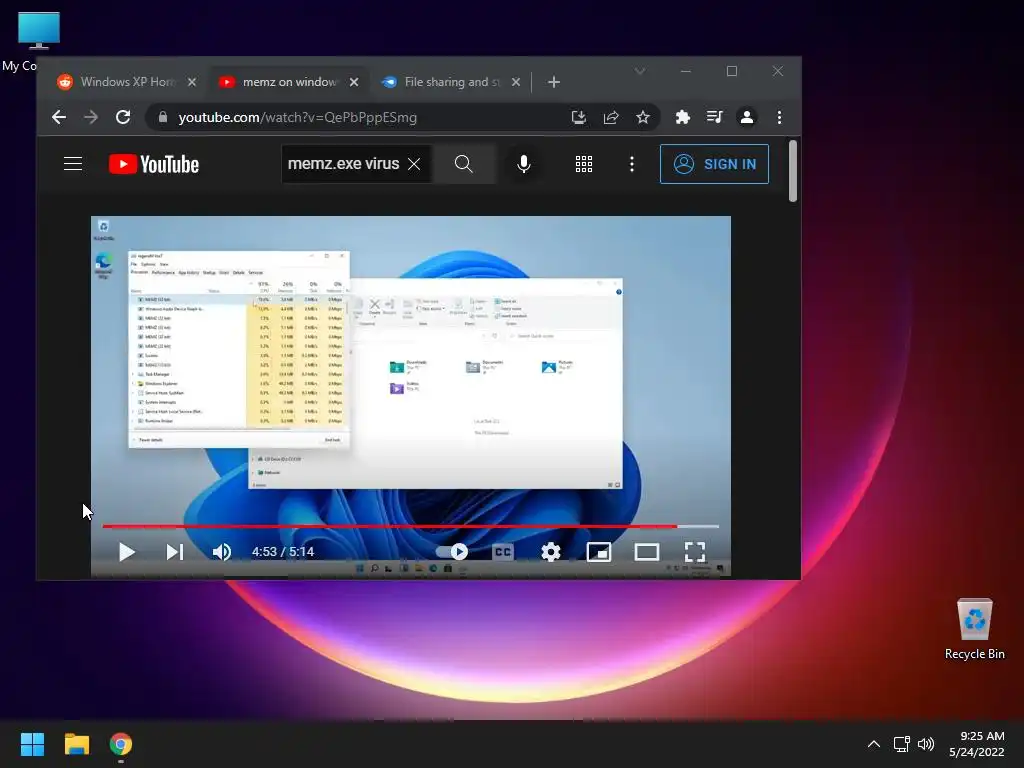
Task: Mute the video volume
Action: pyautogui.click(x=222, y=552)
